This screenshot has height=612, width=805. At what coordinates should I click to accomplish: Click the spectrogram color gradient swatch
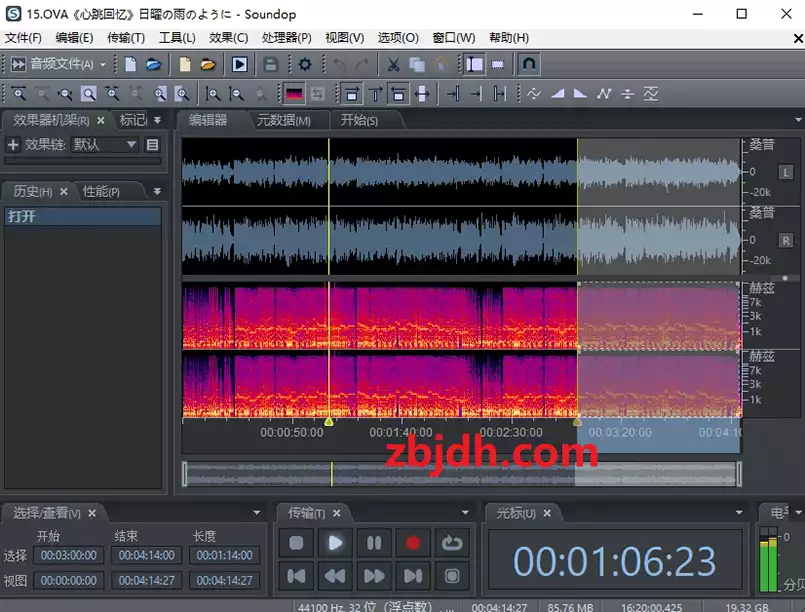coord(293,93)
